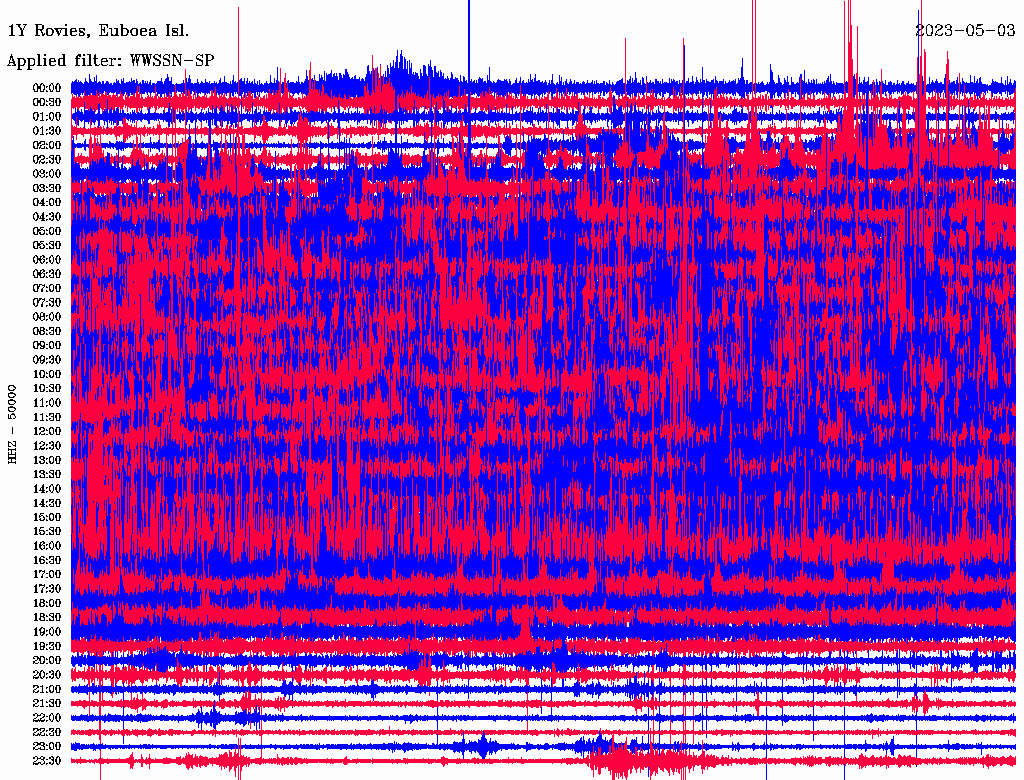Image resolution: width=1024 pixels, height=780 pixels.
Task: Click the 21:30 time marker
Action: pos(47,703)
